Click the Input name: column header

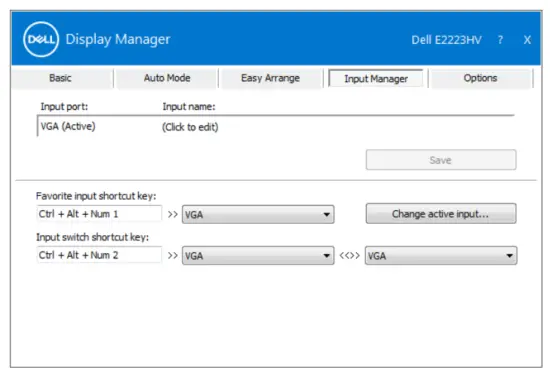point(189,106)
